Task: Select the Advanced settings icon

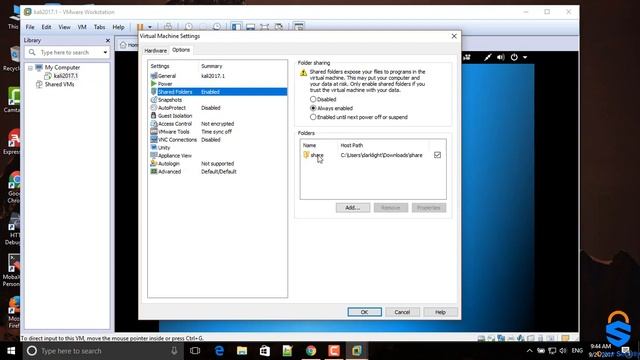Action: 154,171
